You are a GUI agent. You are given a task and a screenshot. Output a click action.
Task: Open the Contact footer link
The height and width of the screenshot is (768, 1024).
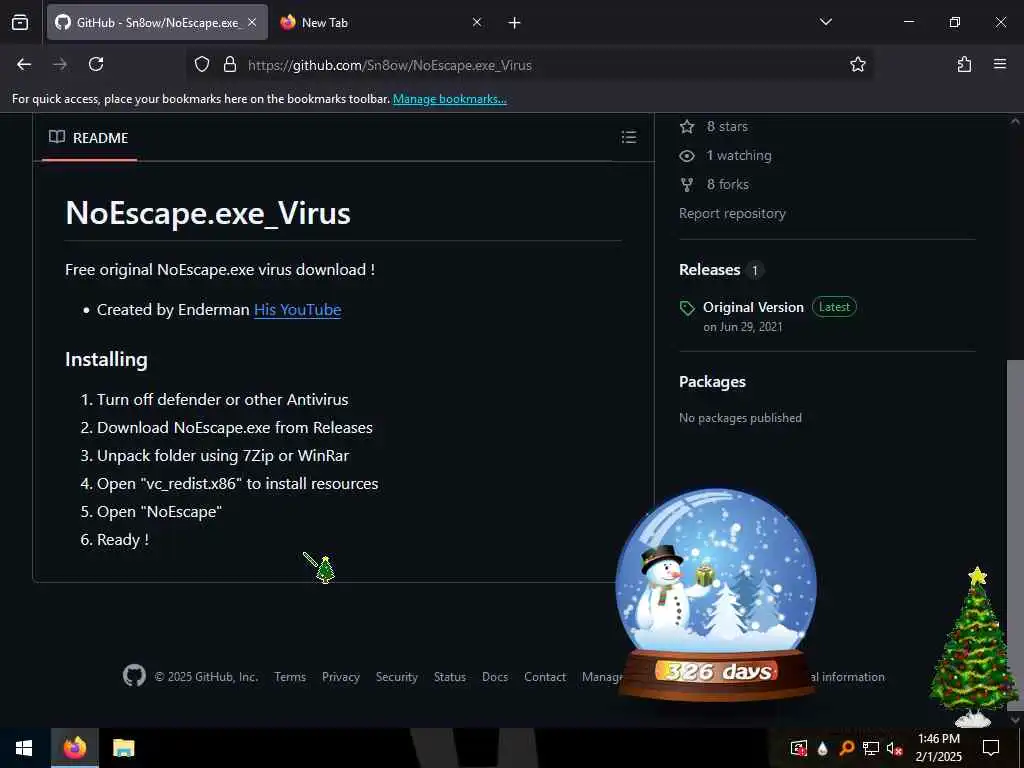[x=545, y=677]
